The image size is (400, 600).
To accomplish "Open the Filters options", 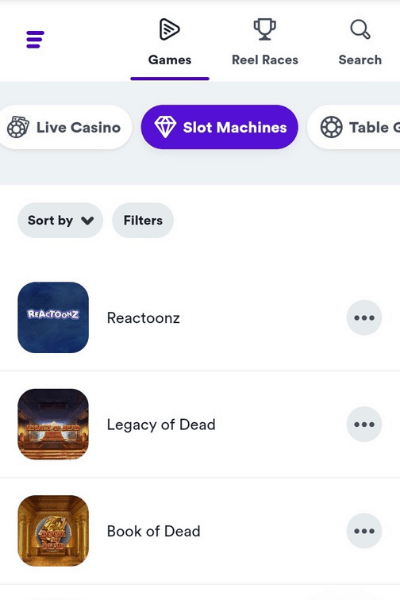I will [143, 220].
